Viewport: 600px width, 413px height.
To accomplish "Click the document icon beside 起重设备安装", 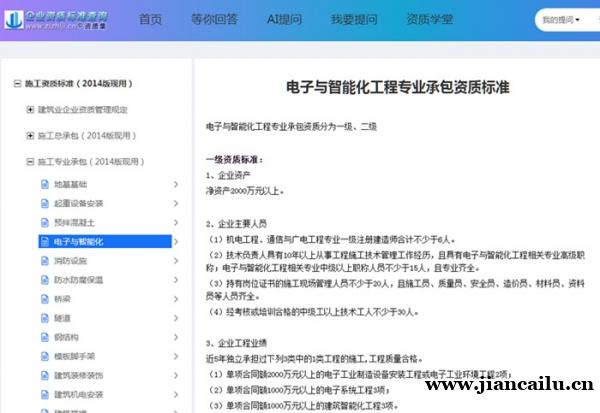I will pos(45,203).
